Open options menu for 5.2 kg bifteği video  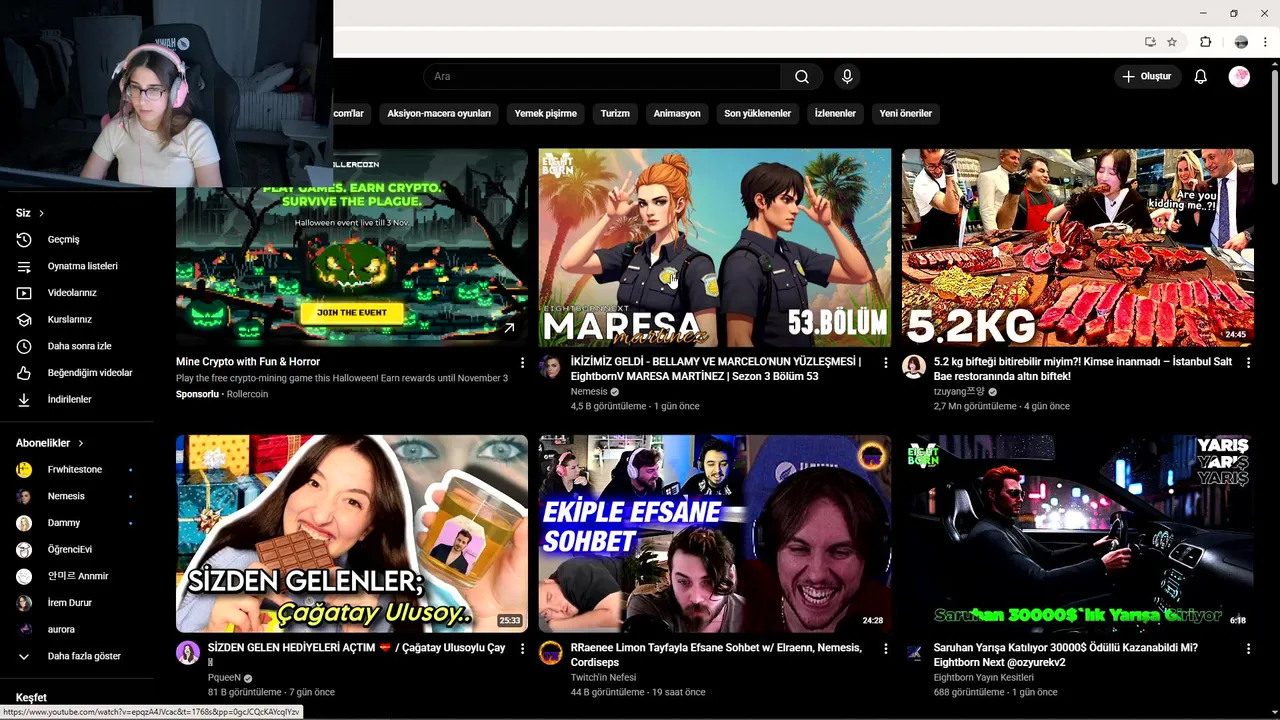click(1248, 363)
